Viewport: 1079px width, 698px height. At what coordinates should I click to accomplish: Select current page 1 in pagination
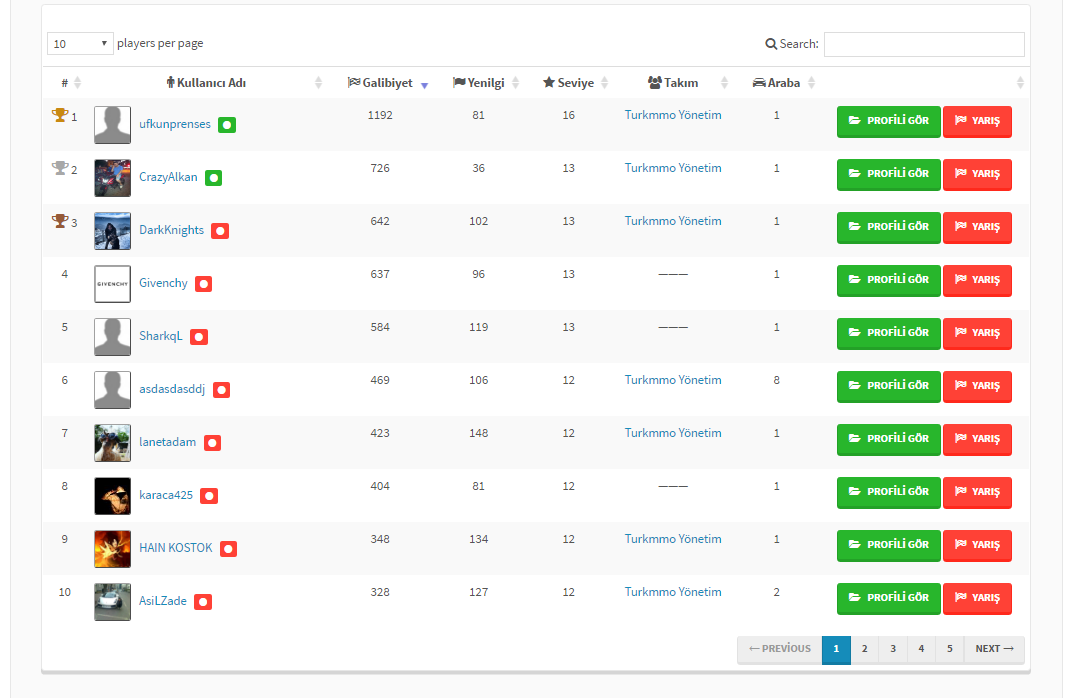tap(836, 649)
